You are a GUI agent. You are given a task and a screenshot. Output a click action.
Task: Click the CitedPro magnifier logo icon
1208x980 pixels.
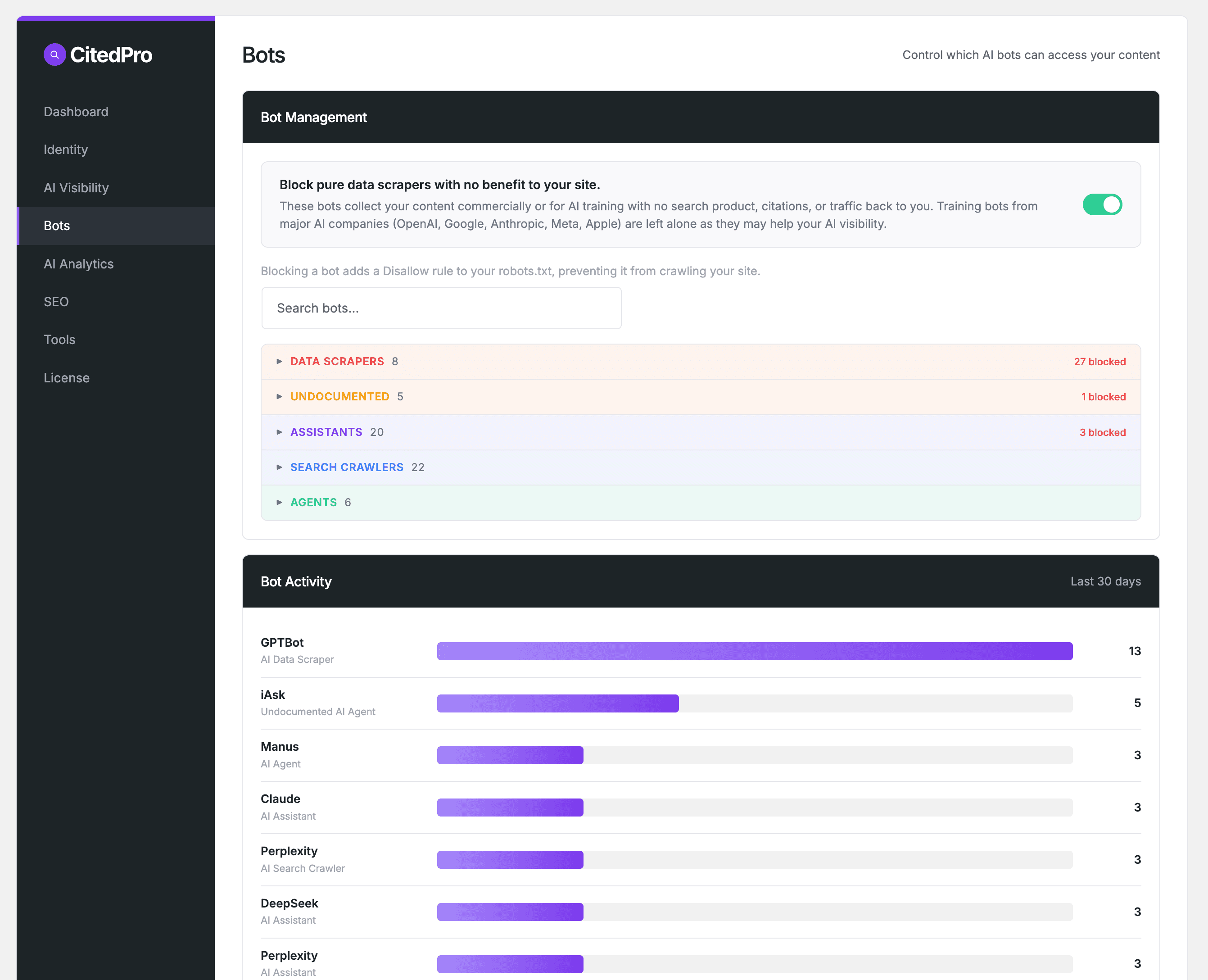[x=55, y=55]
